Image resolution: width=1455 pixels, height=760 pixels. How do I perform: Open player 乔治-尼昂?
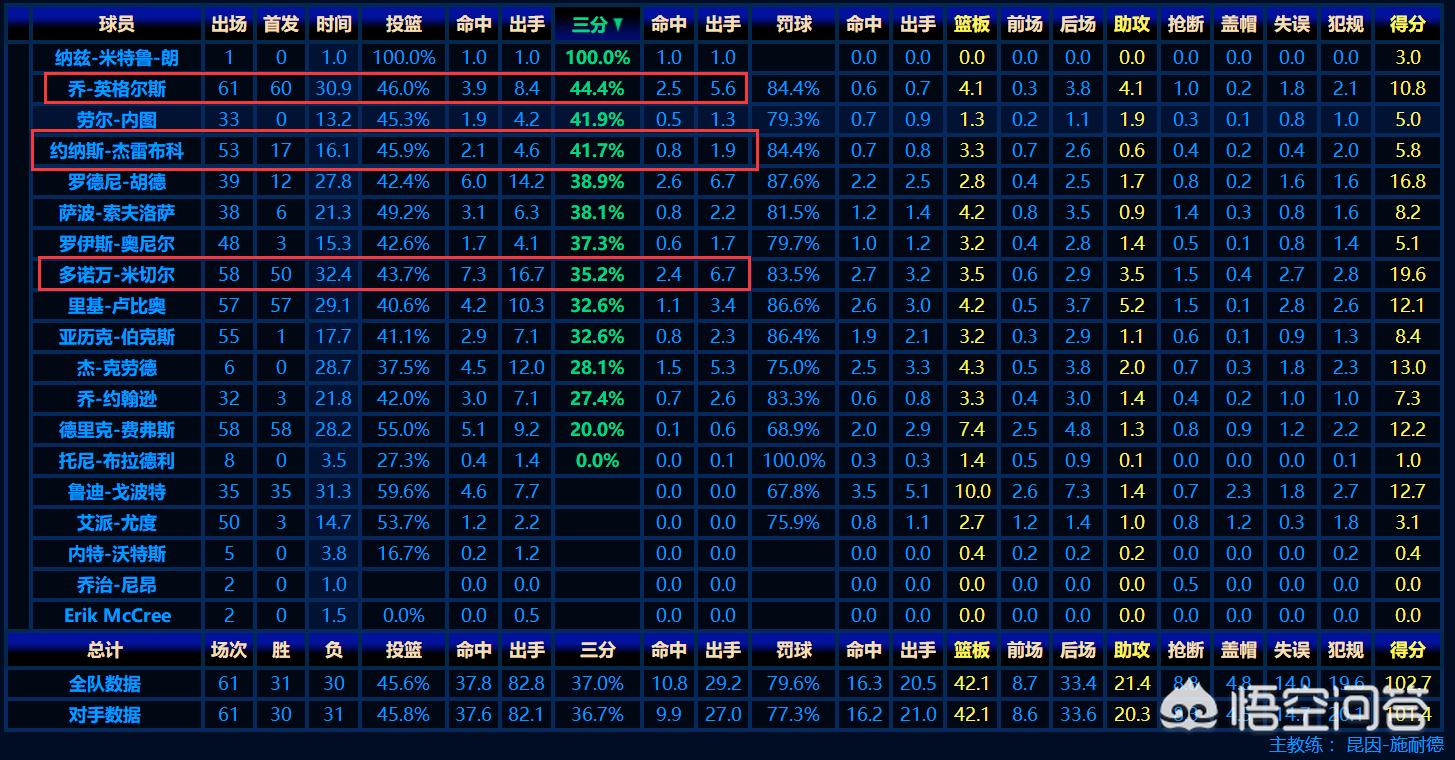click(117, 585)
